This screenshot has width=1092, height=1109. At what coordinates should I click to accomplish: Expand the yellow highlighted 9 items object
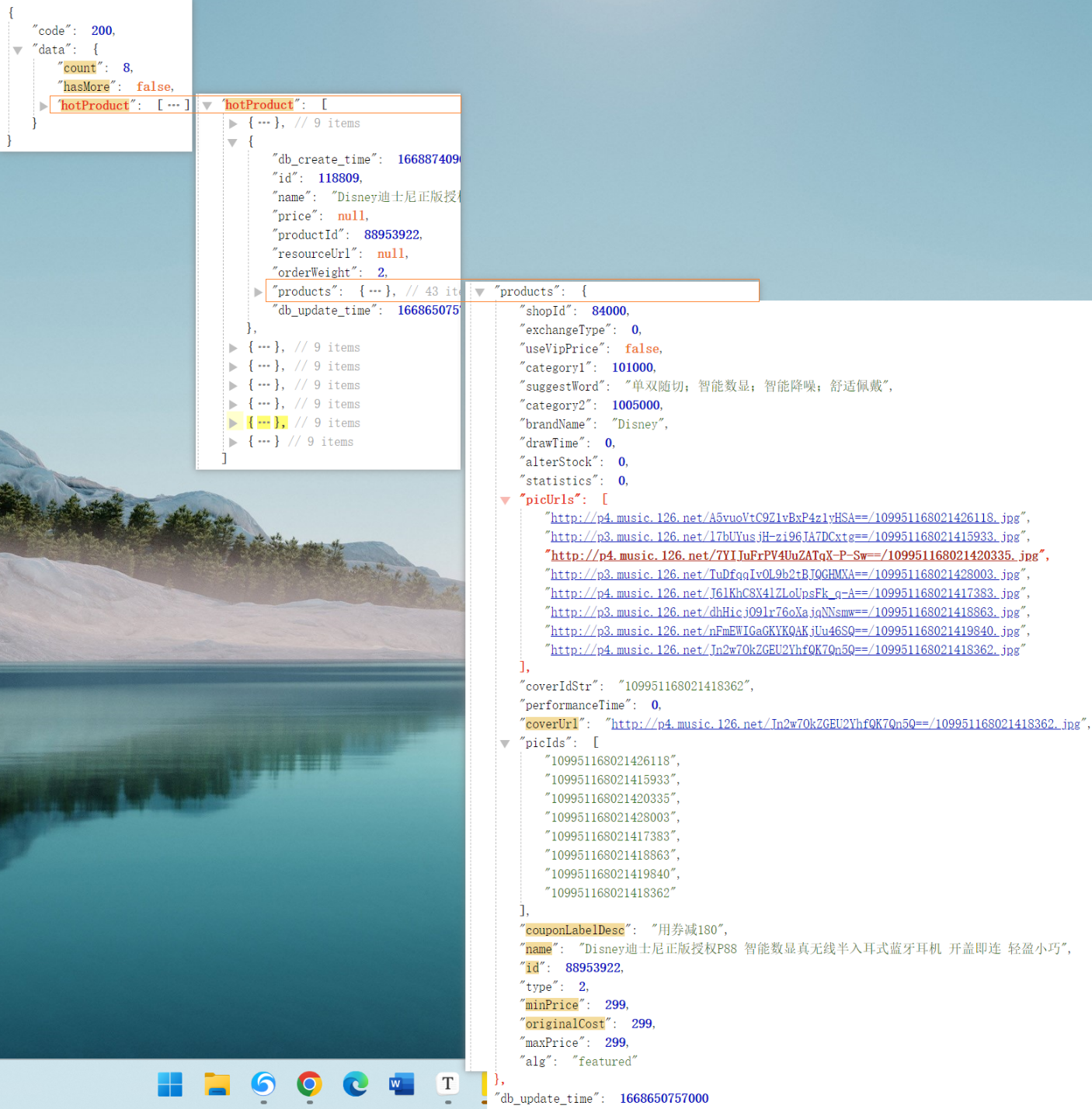233,423
